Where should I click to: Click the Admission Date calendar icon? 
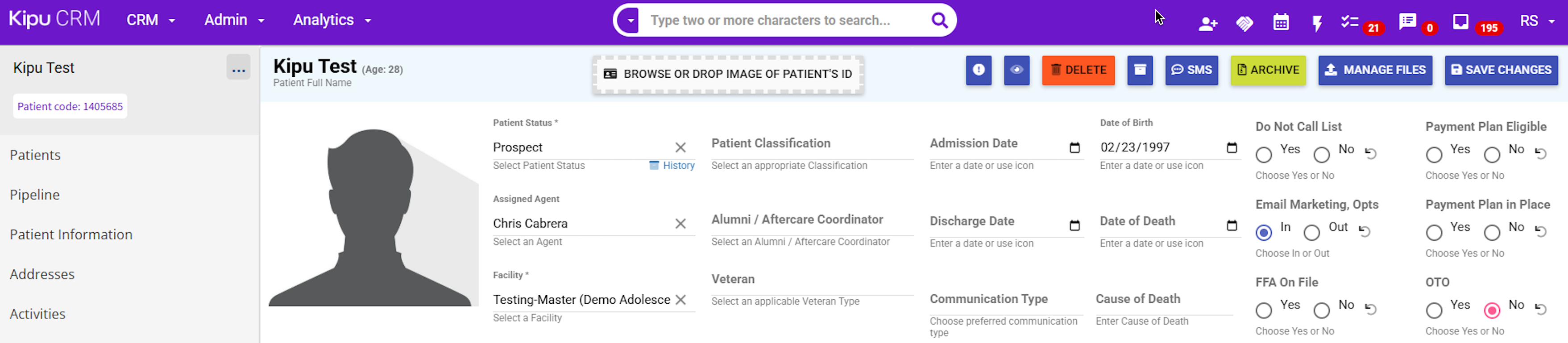pyautogui.click(x=1074, y=147)
